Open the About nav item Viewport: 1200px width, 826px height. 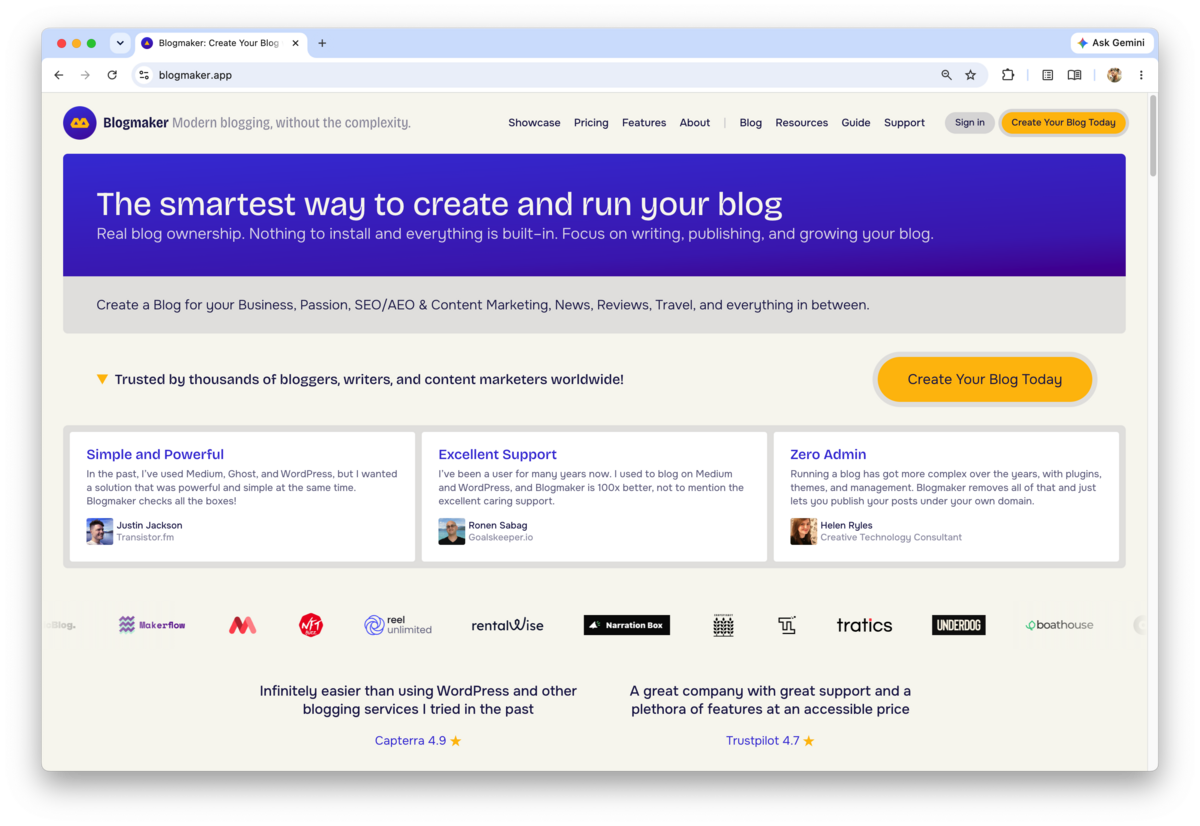695,123
